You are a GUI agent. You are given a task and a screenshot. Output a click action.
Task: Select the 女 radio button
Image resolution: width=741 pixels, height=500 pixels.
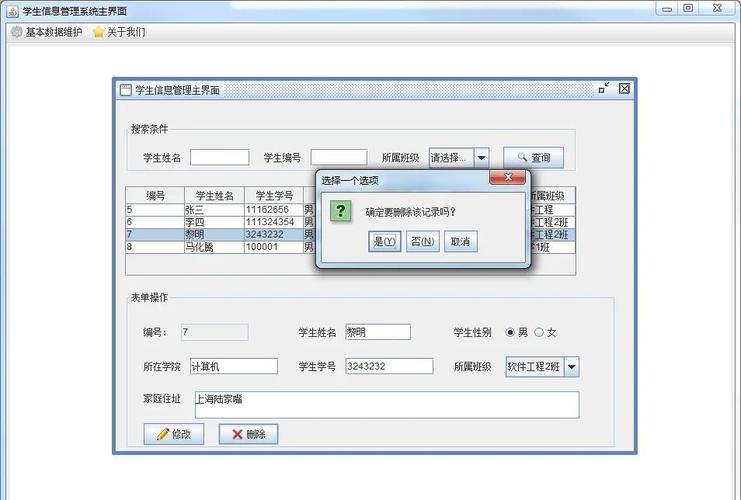coord(539,332)
